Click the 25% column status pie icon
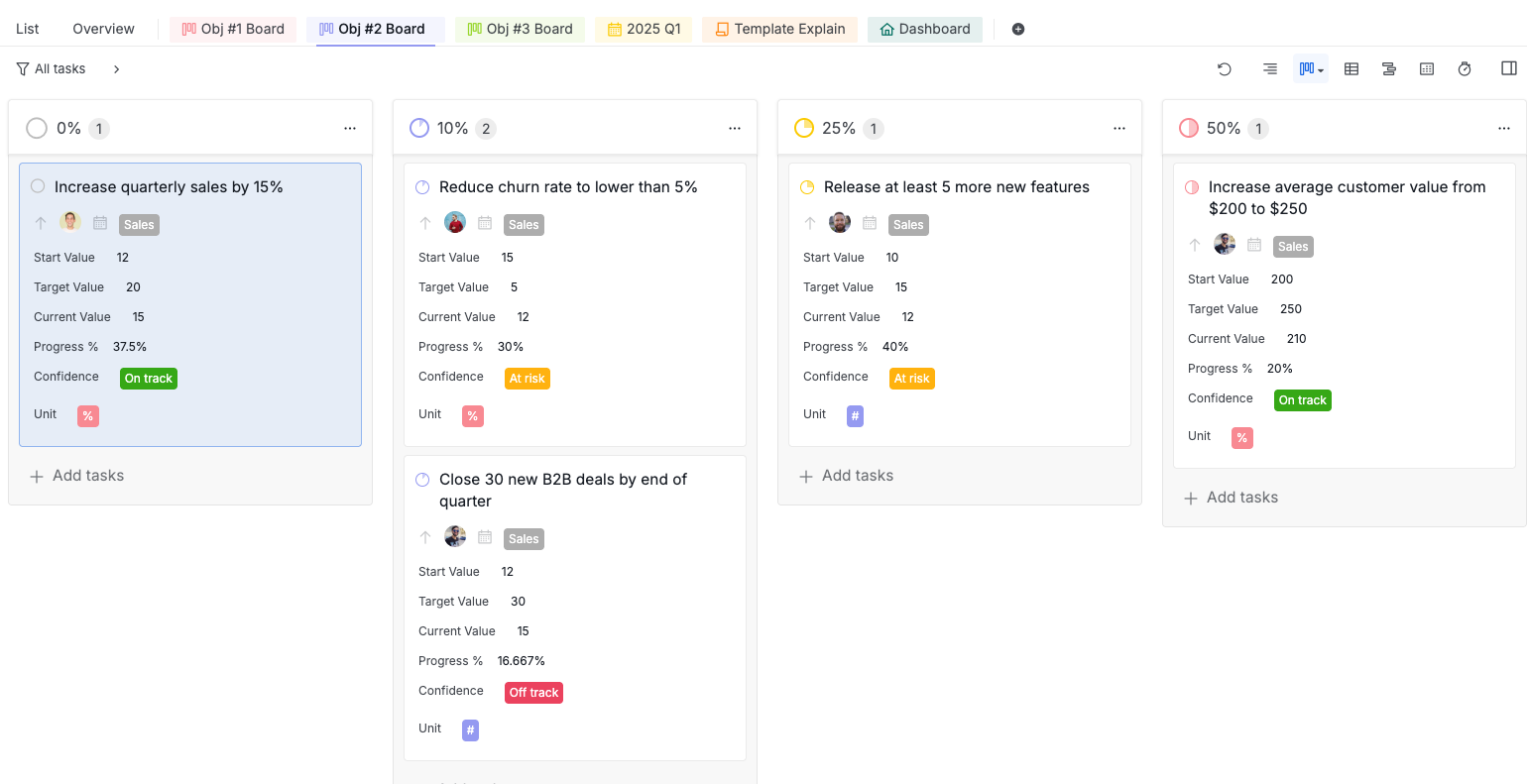This screenshot has height=784, width=1527. pyautogui.click(x=804, y=128)
